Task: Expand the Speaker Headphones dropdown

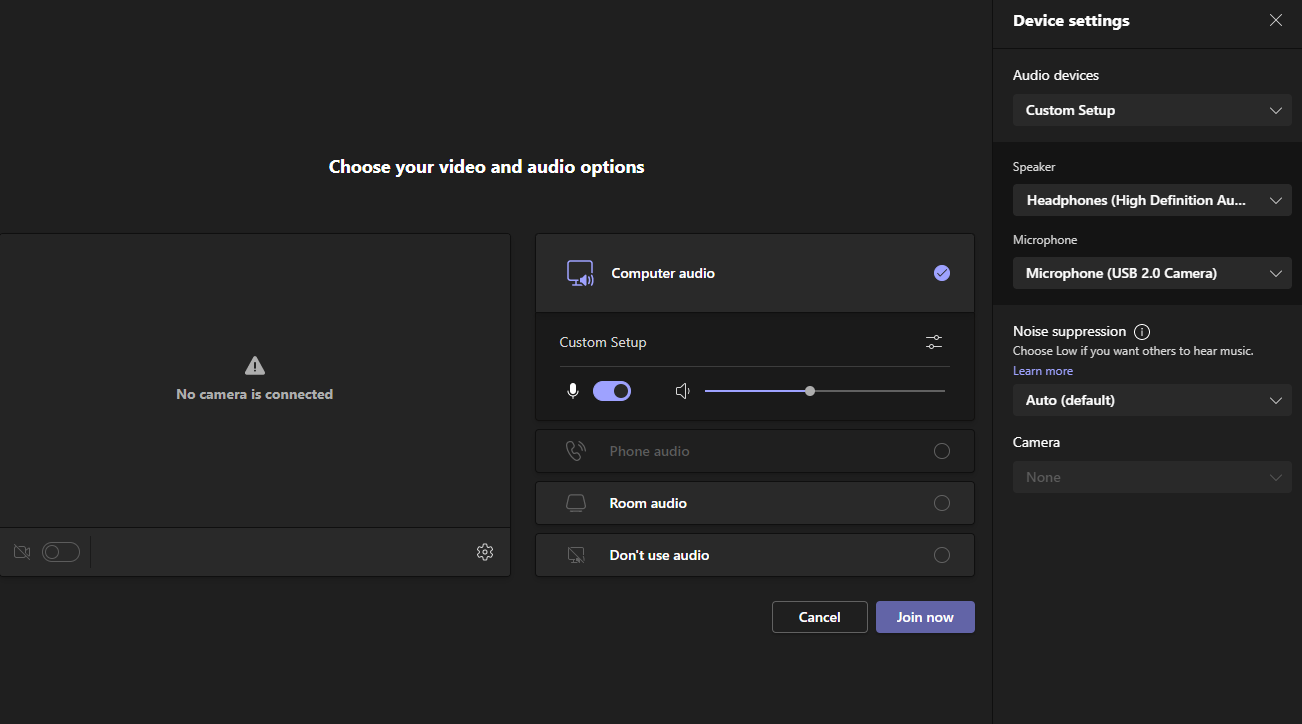Action: point(1152,200)
